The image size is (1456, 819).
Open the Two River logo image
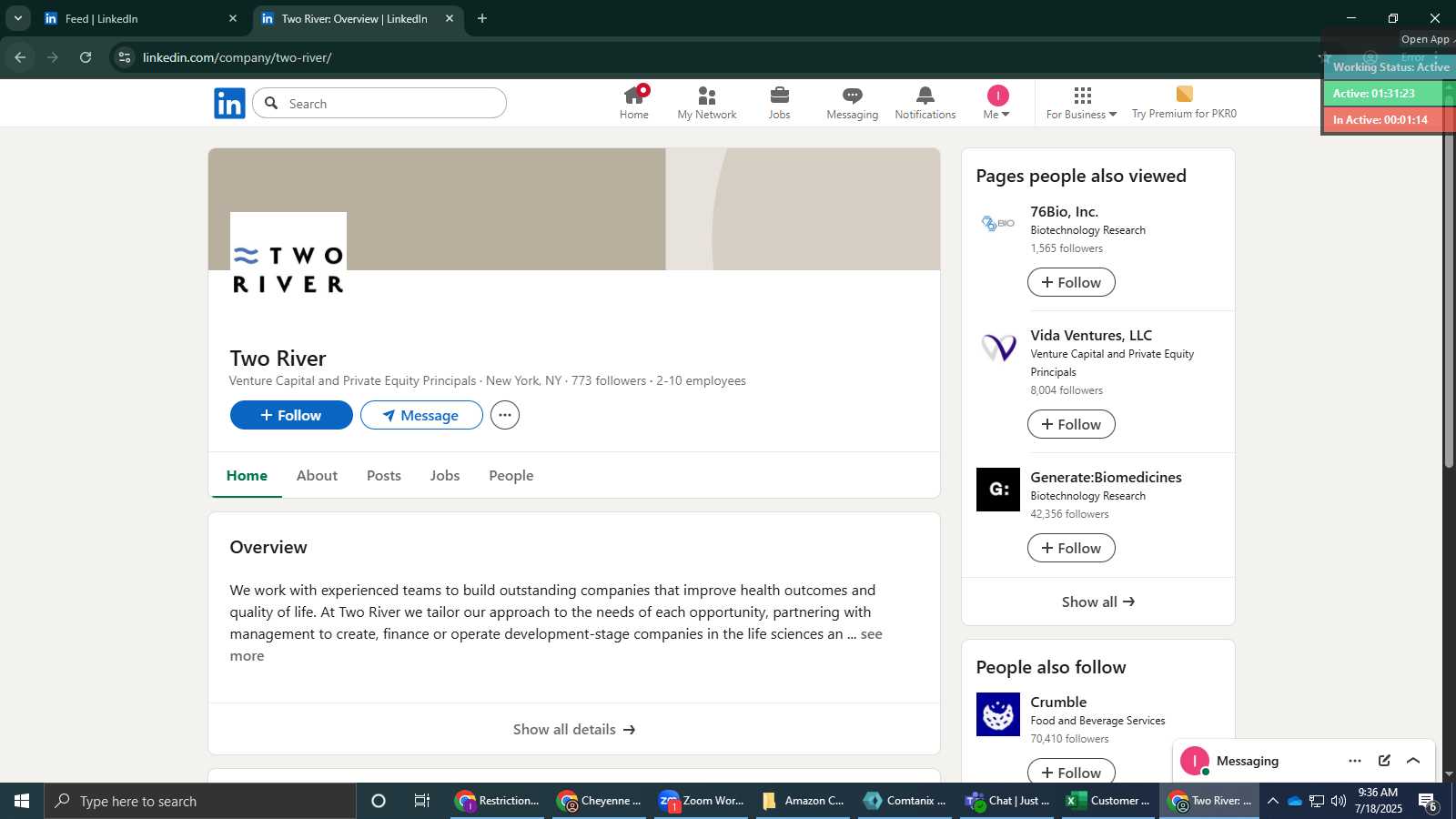(288, 270)
